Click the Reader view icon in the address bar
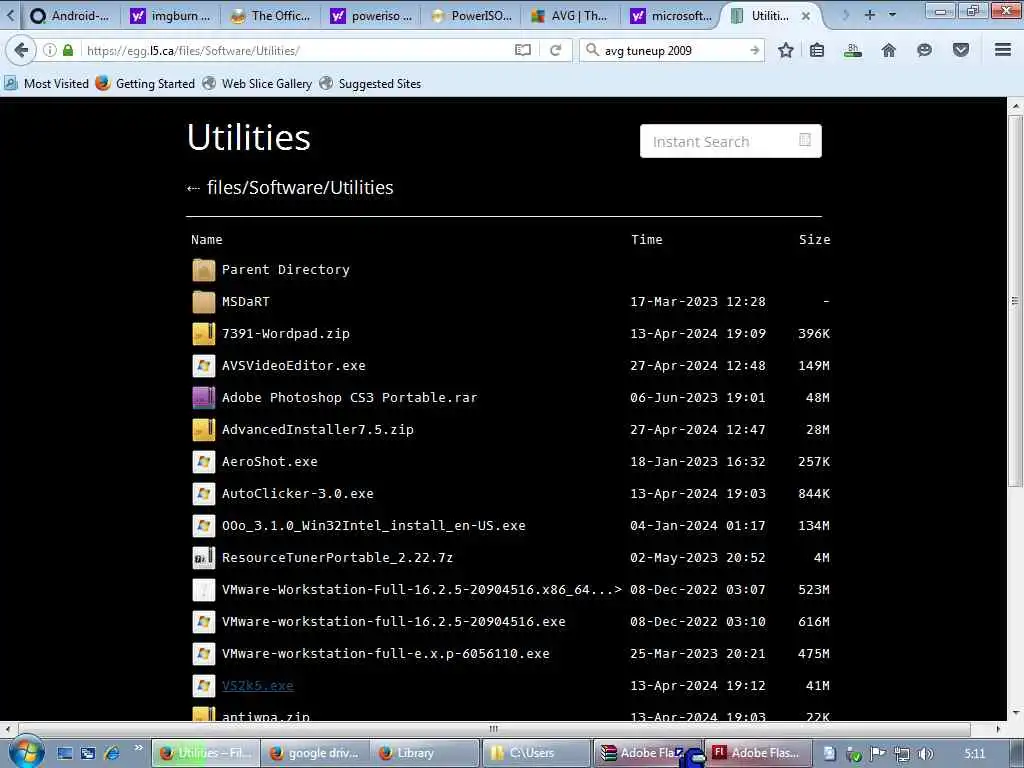This screenshot has height=768, width=1024. click(x=522, y=50)
